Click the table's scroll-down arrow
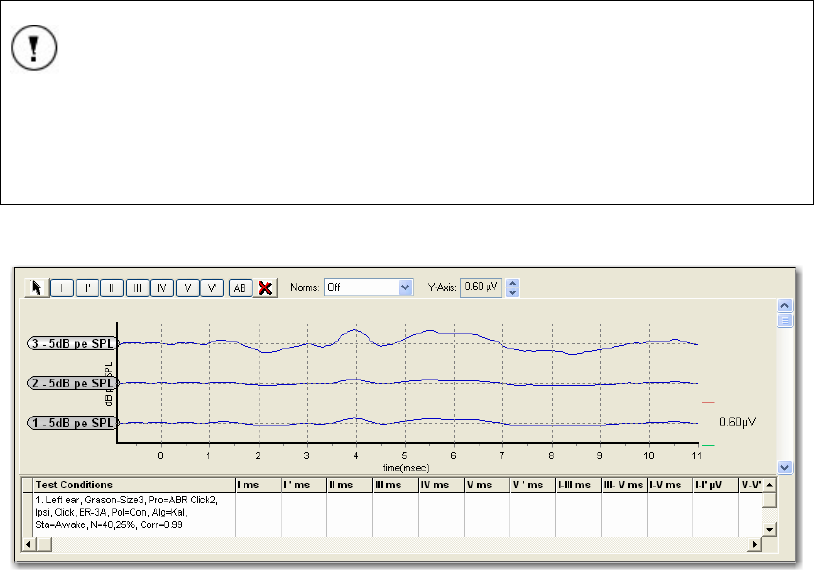This screenshot has width=814, height=570. (x=770, y=530)
